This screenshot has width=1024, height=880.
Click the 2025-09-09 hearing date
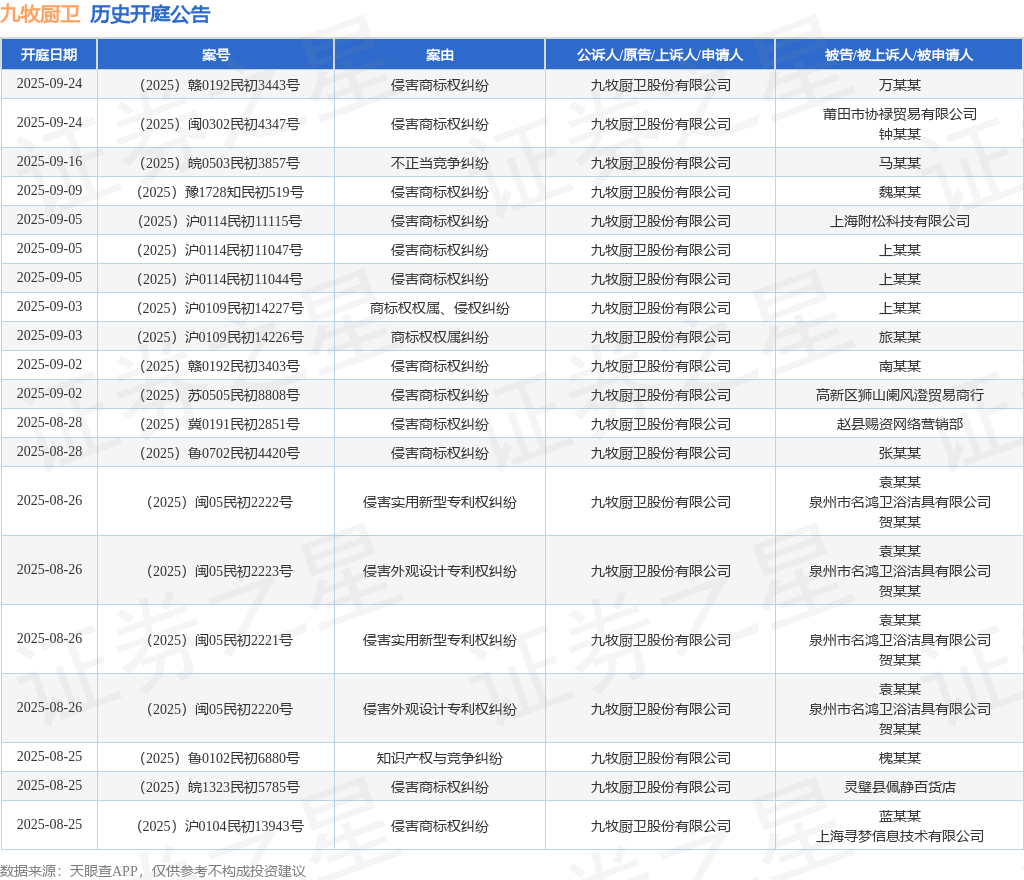coord(49,191)
